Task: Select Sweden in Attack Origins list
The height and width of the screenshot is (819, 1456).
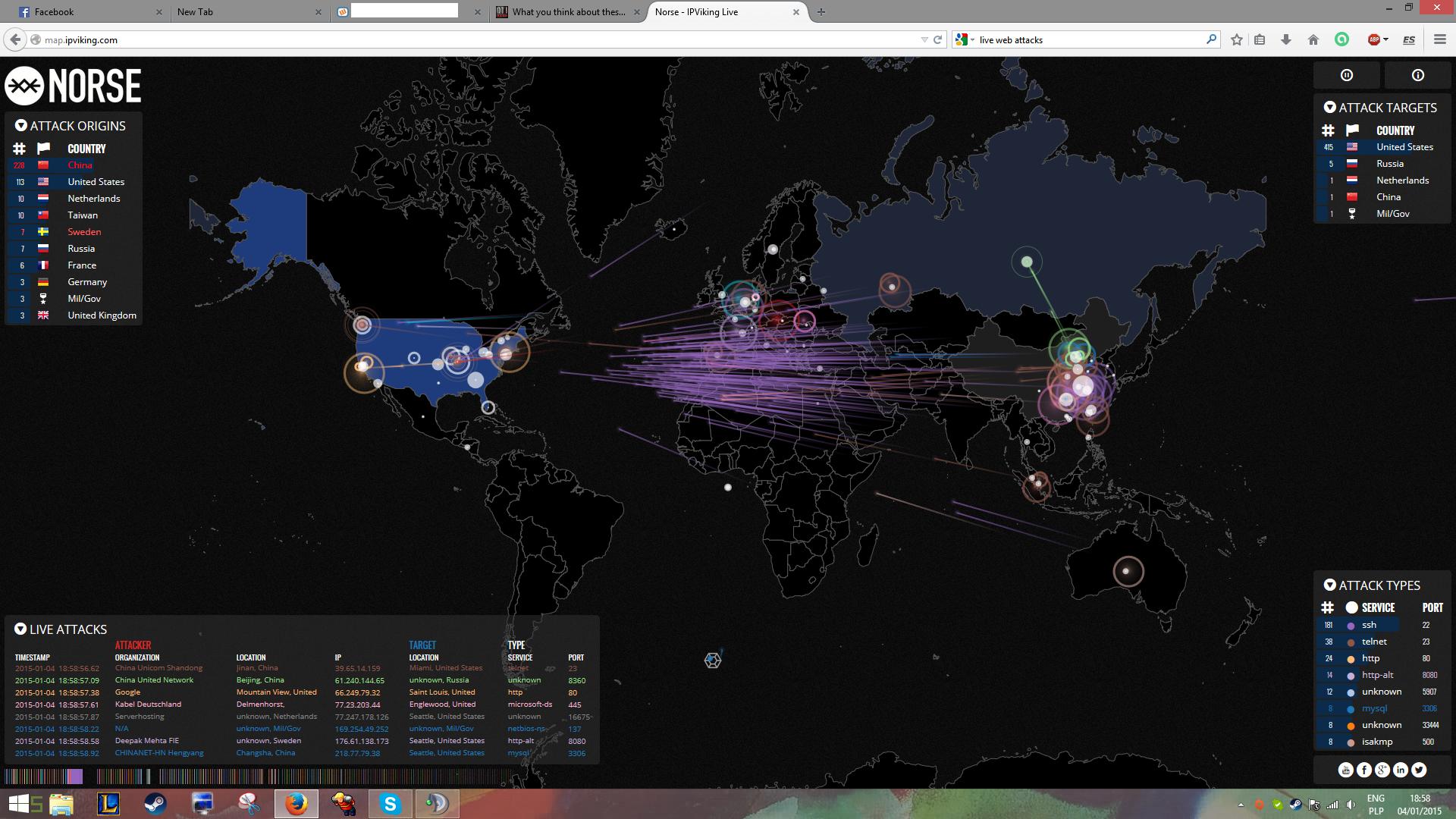Action: pyautogui.click(x=74, y=232)
